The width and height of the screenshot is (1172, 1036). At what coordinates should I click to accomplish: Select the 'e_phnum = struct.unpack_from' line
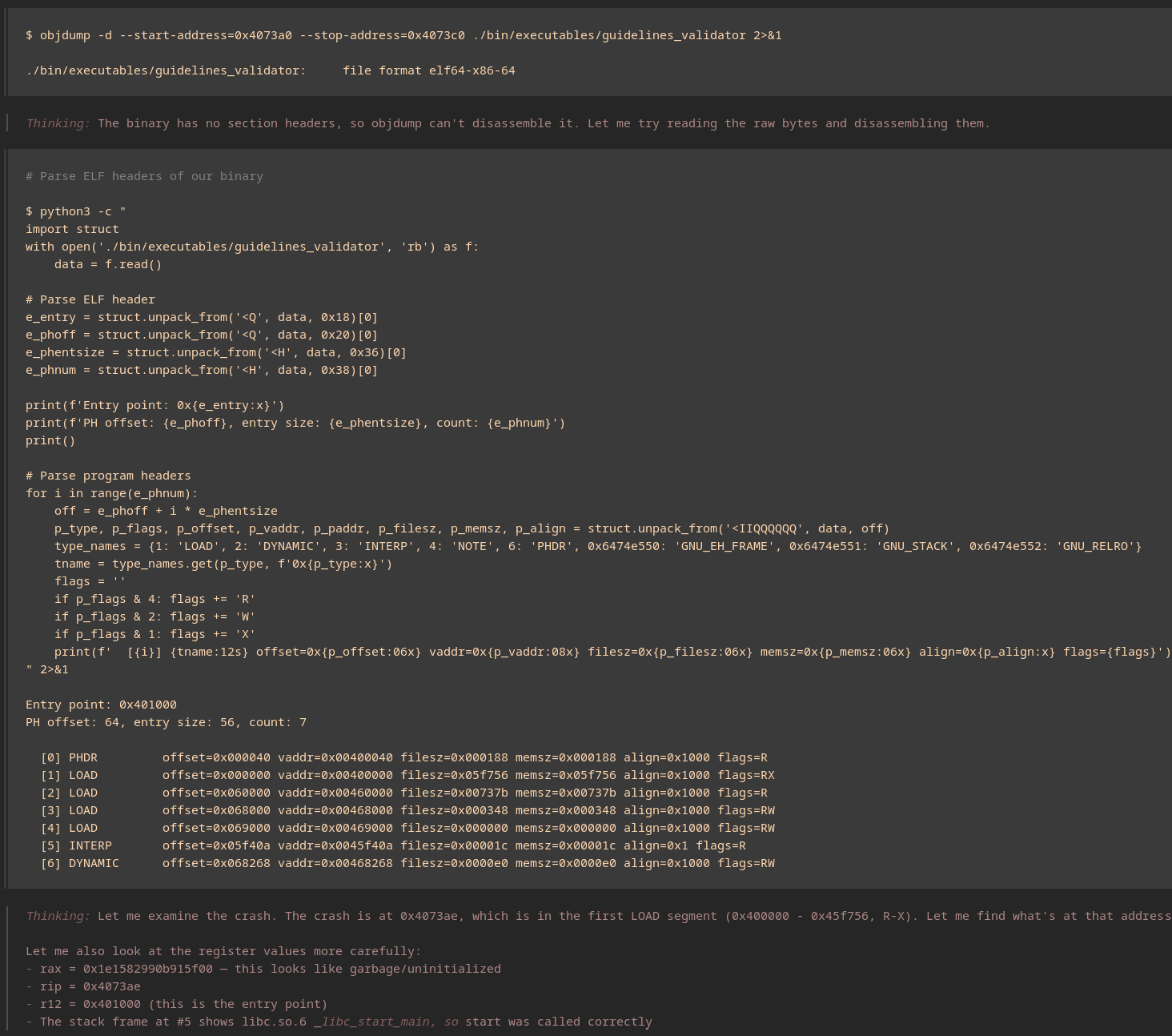coord(202,370)
